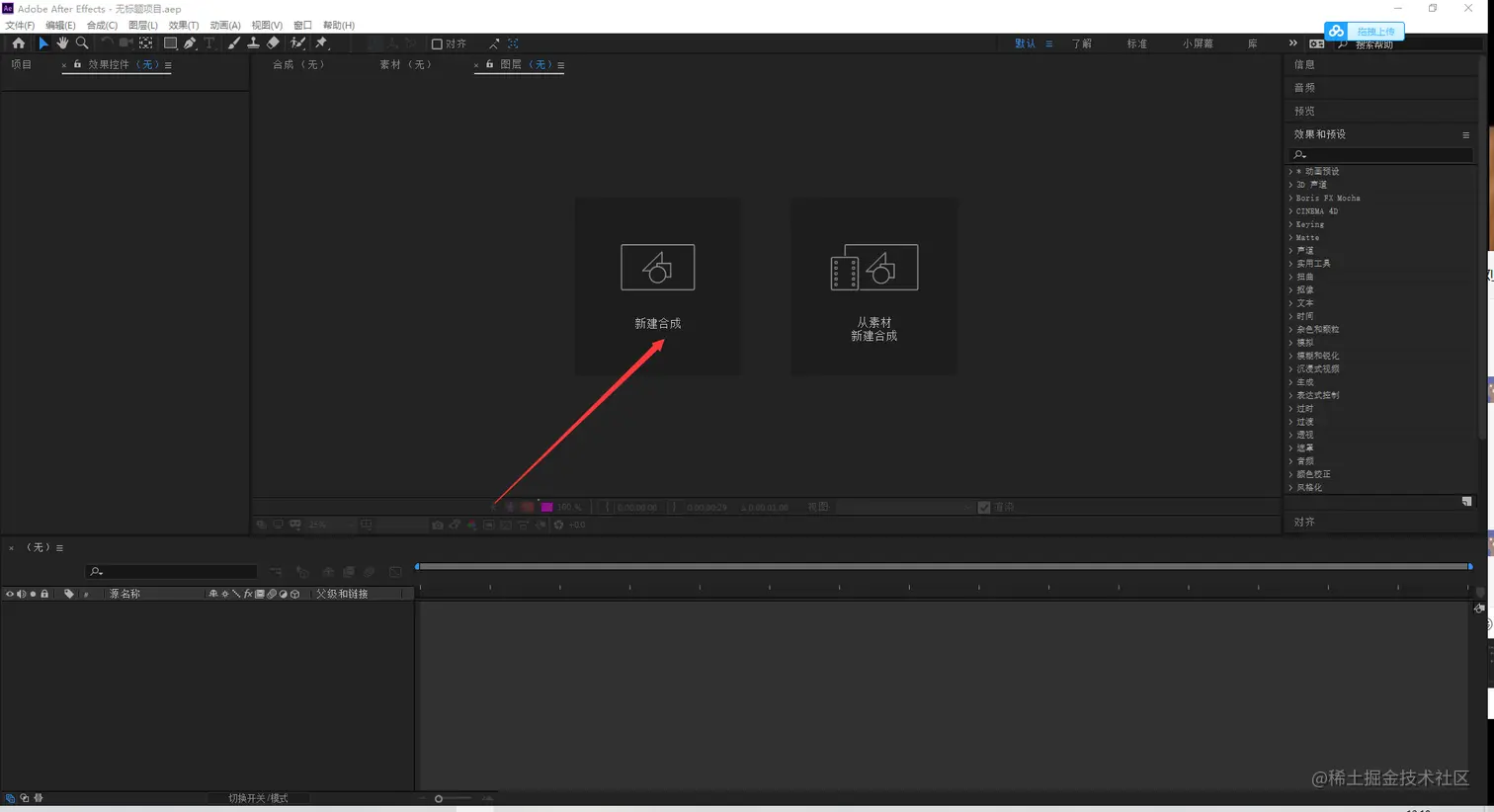Select the Roto Brush tool
The height and width of the screenshot is (812, 1494).
pos(297,43)
